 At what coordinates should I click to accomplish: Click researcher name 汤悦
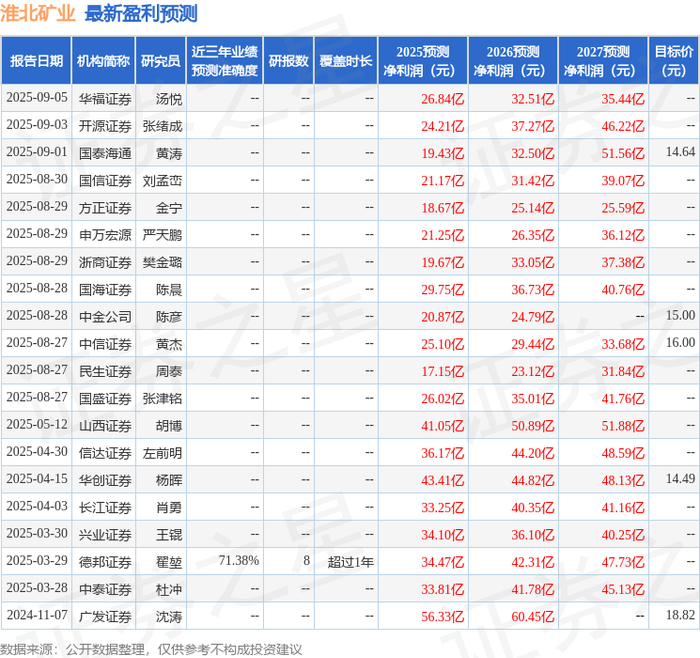(x=169, y=99)
